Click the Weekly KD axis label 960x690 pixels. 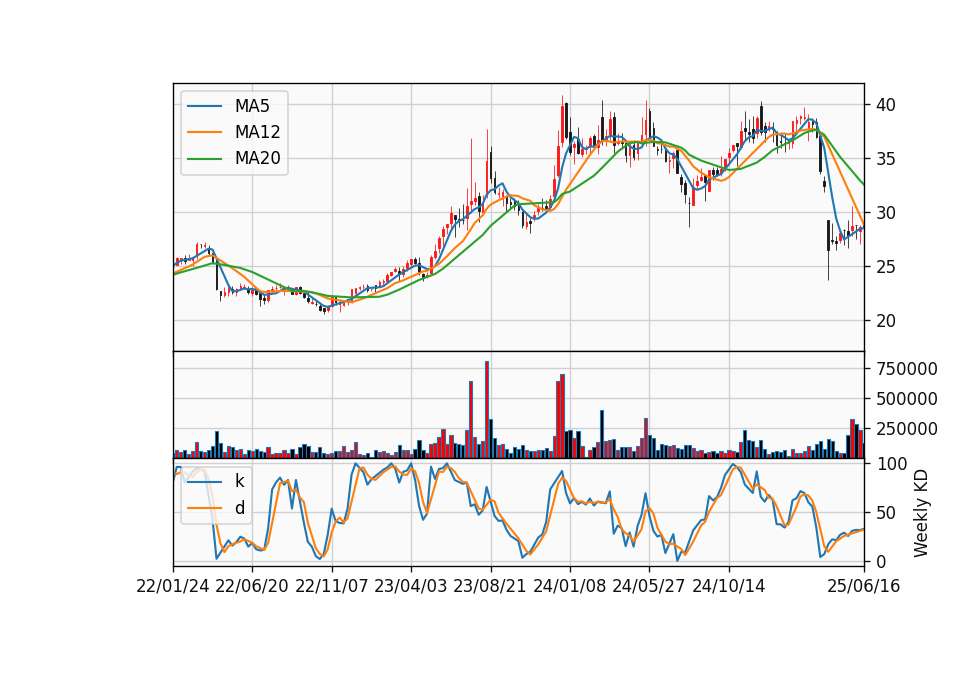(921, 513)
